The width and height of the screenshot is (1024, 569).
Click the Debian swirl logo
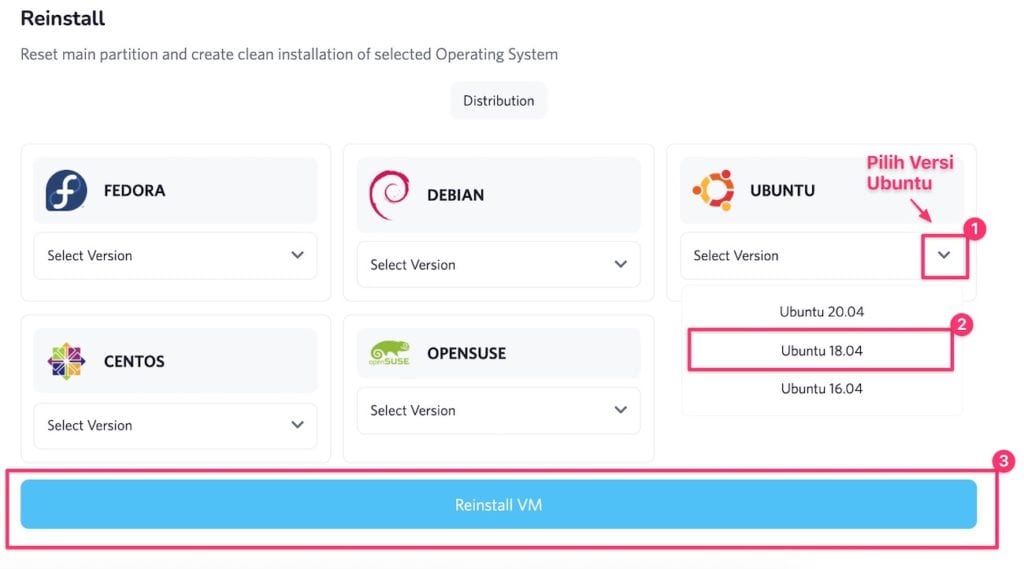coord(388,194)
